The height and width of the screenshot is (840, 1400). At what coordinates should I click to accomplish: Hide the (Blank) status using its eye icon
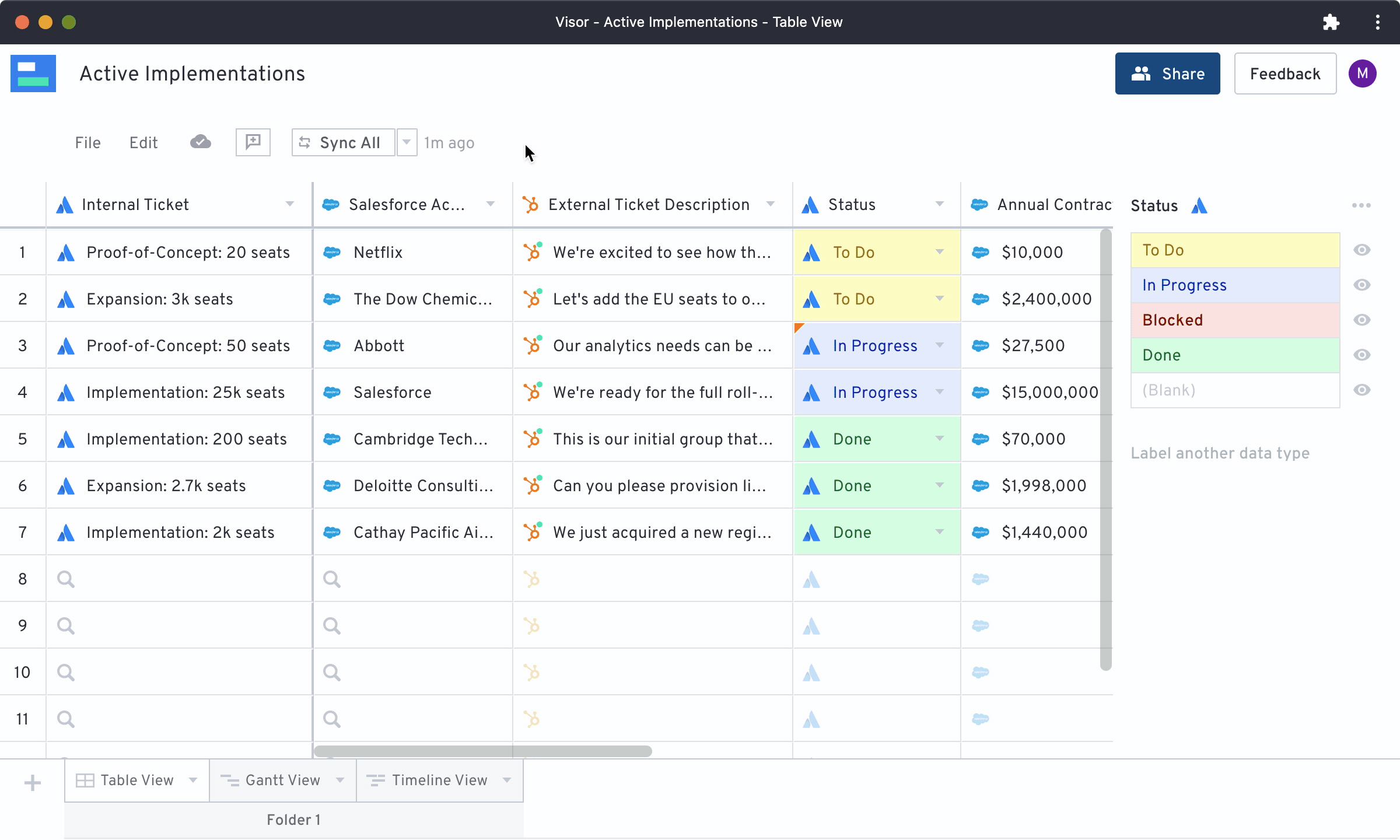pyautogui.click(x=1363, y=390)
